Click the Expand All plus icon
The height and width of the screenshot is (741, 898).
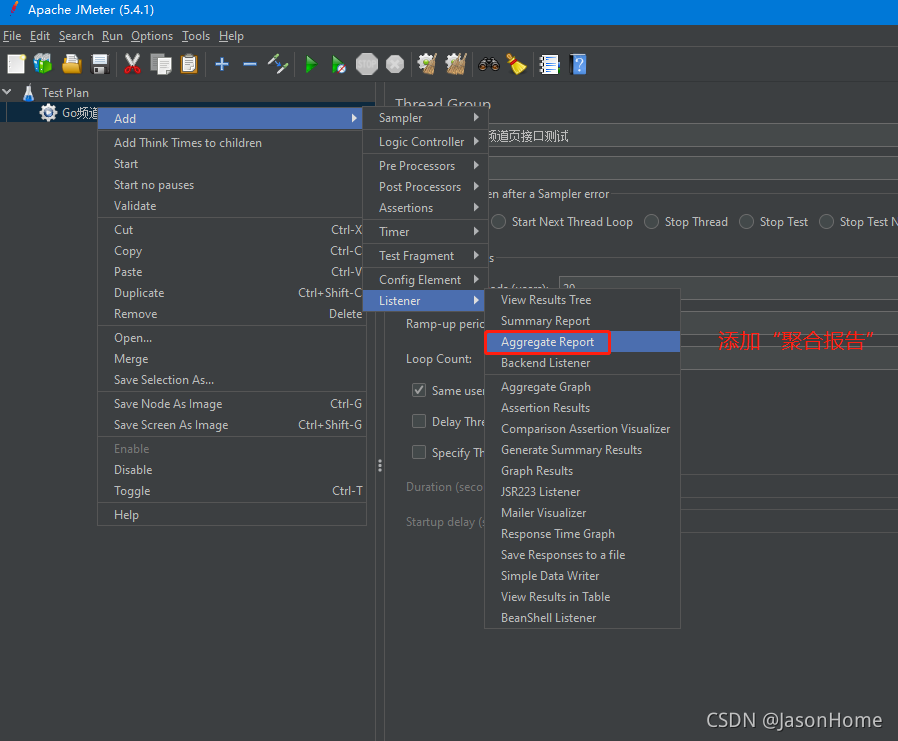tap(222, 64)
